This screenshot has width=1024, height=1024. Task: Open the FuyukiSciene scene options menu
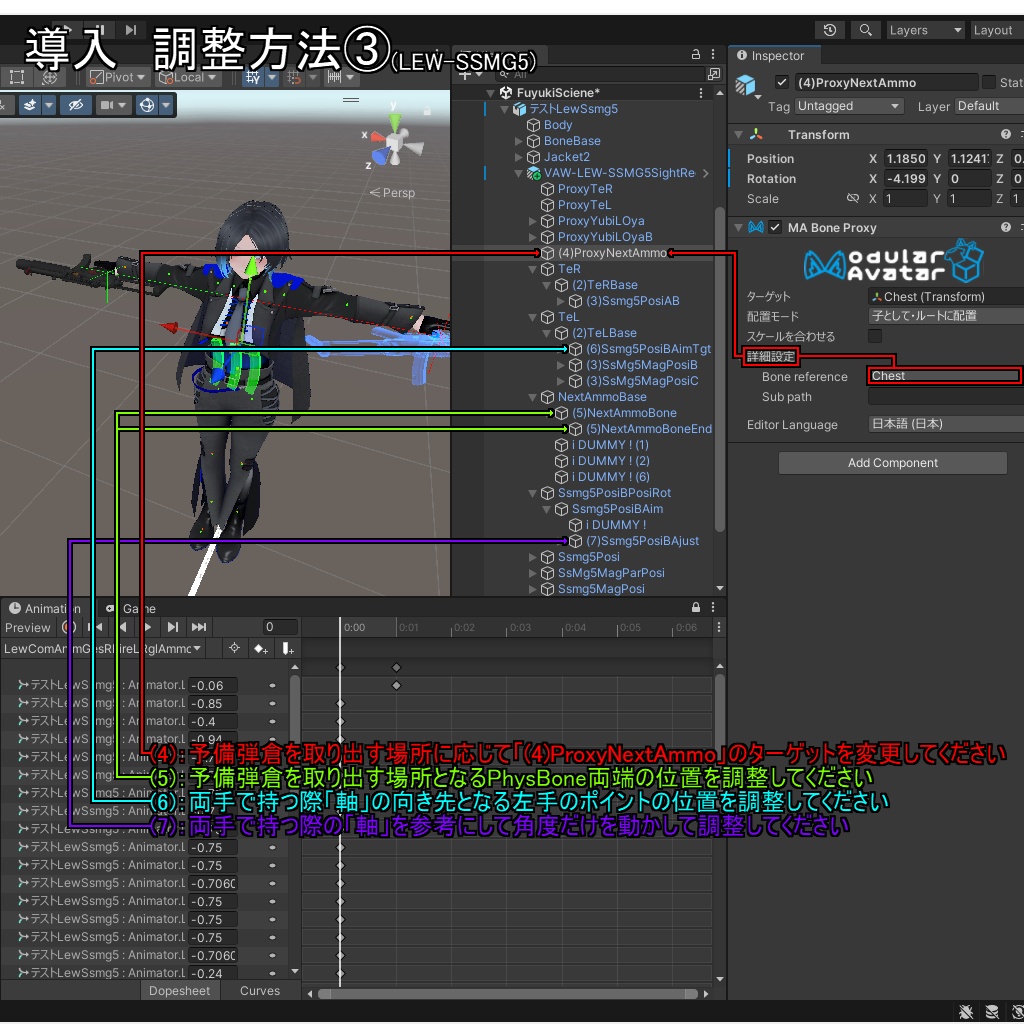pyautogui.click(x=701, y=93)
